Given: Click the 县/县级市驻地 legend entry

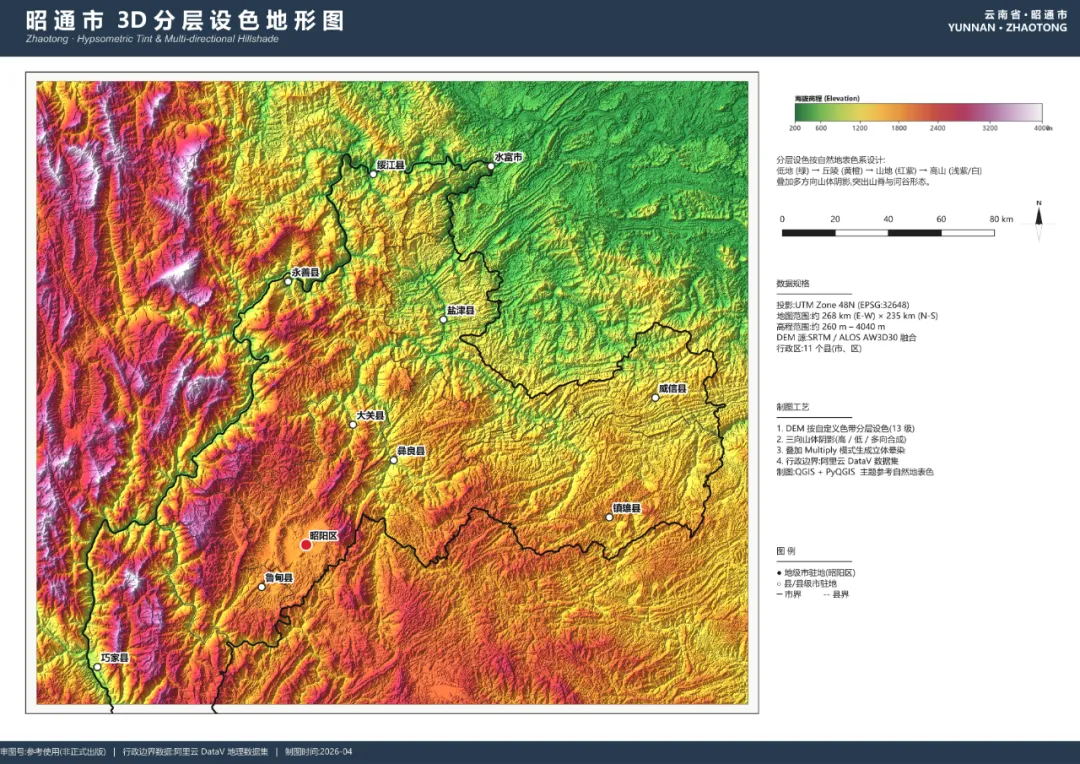Looking at the screenshot, I should [x=807, y=584].
